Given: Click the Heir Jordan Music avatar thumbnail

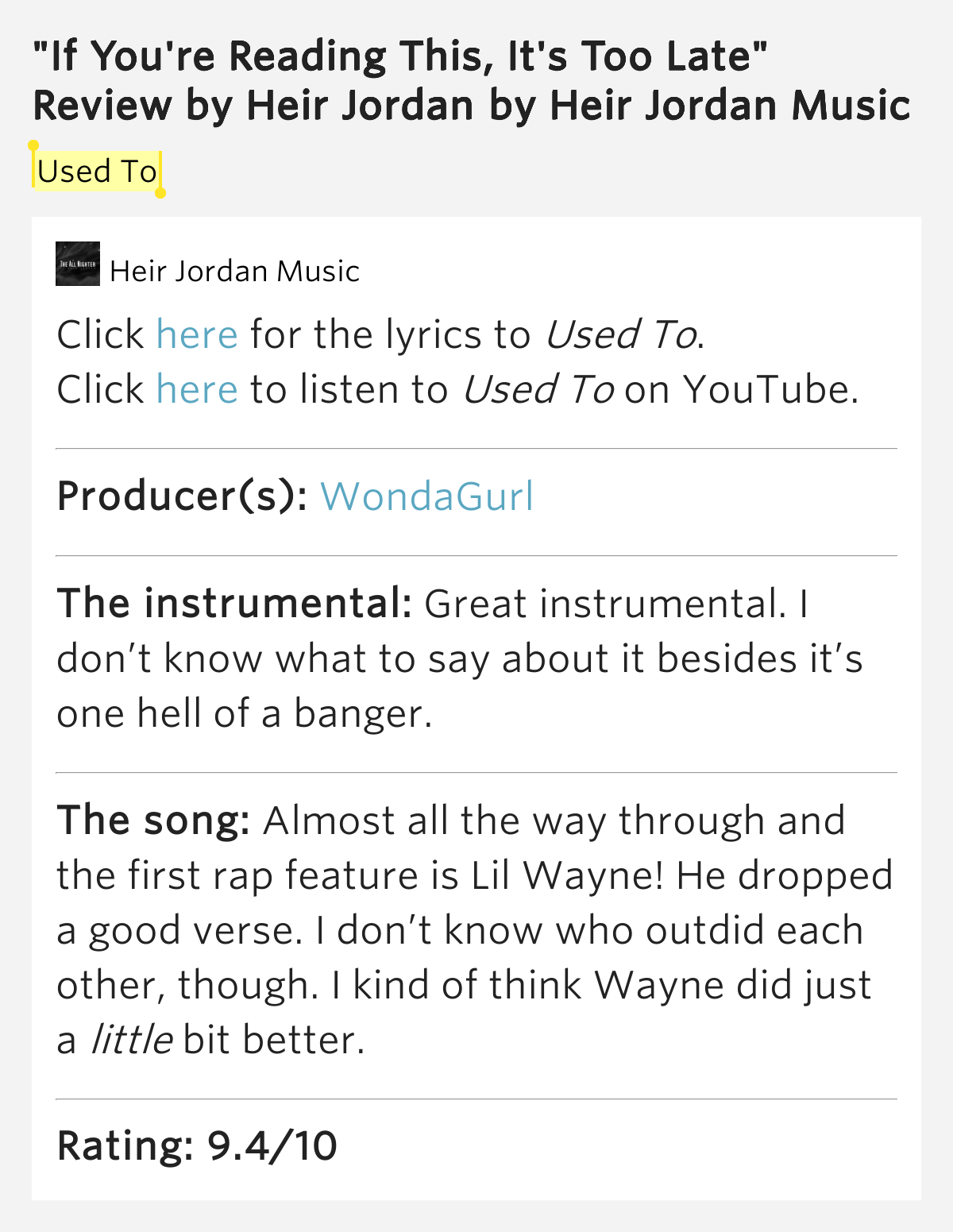Looking at the screenshot, I should point(78,264).
